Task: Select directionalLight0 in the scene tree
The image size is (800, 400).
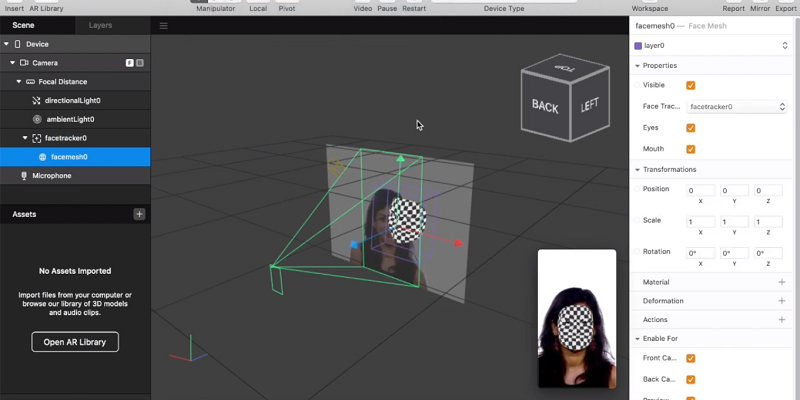Action: [73, 101]
